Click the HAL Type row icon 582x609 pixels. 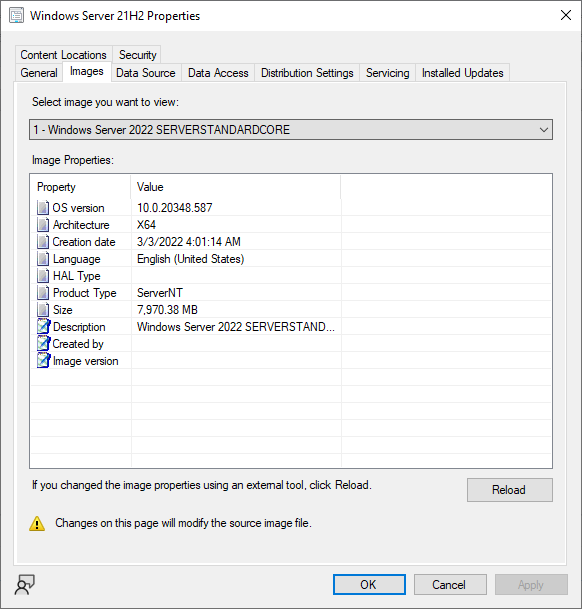pyautogui.click(x=43, y=276)
